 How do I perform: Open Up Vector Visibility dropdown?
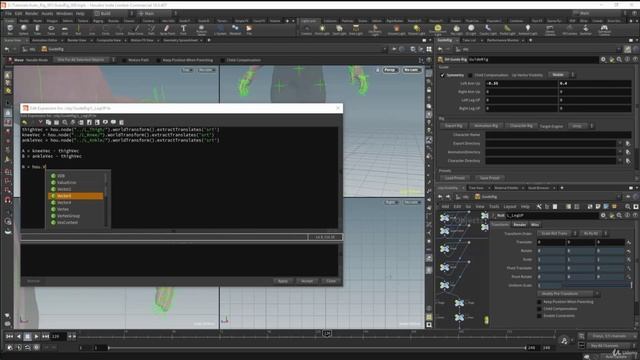561,75
